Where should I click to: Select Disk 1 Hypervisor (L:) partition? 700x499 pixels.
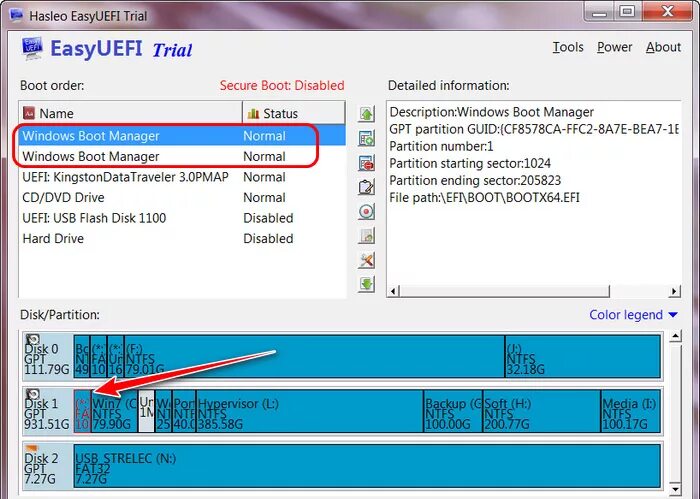point(310,411)
